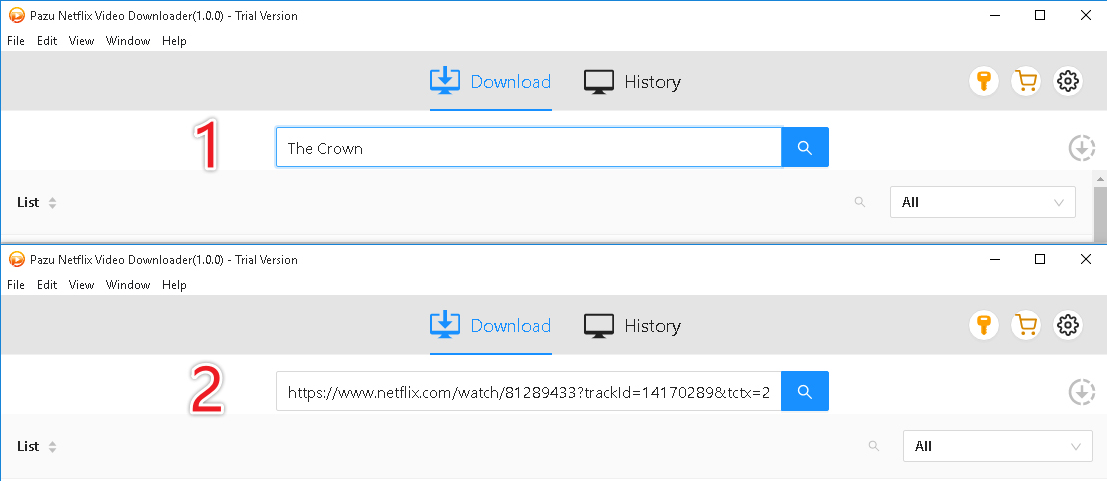Switch to History tab in top window
The width and height of the screenshot is (1107, 481).
pyautogui.click(x=633, y=82)
